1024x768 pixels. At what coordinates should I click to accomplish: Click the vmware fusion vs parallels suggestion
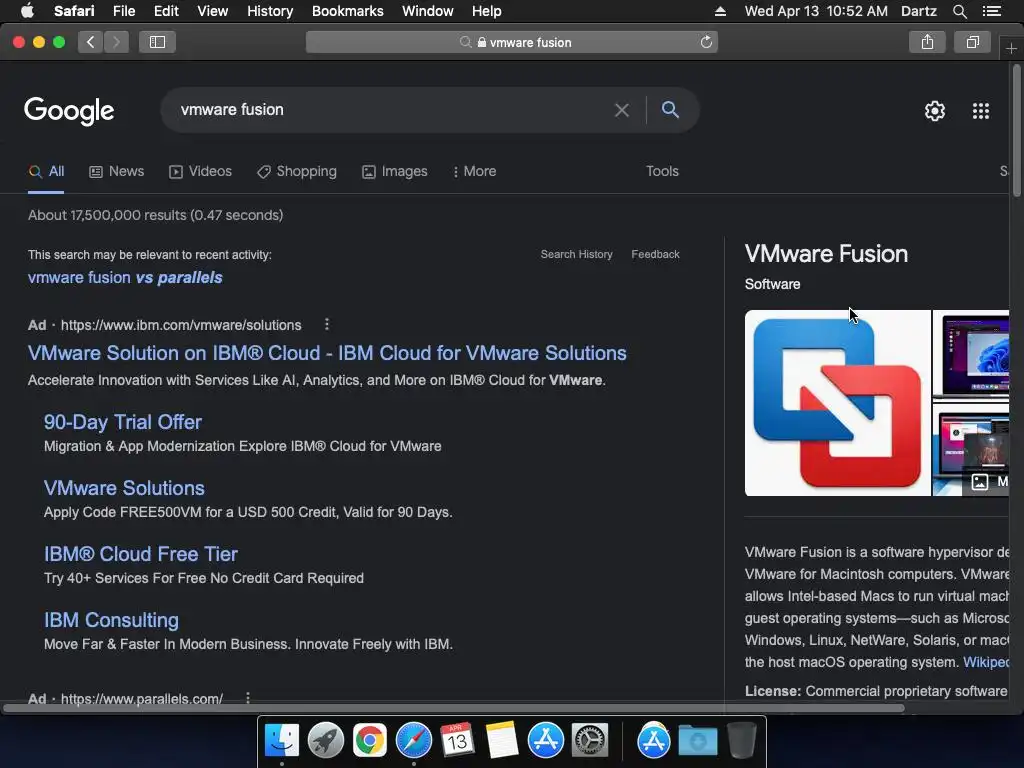coord(125,278)
